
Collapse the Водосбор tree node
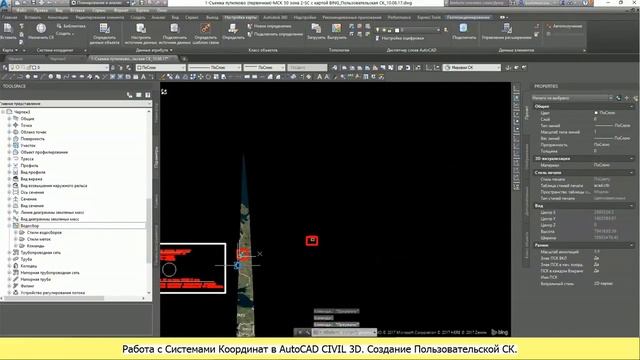point(9,226)
